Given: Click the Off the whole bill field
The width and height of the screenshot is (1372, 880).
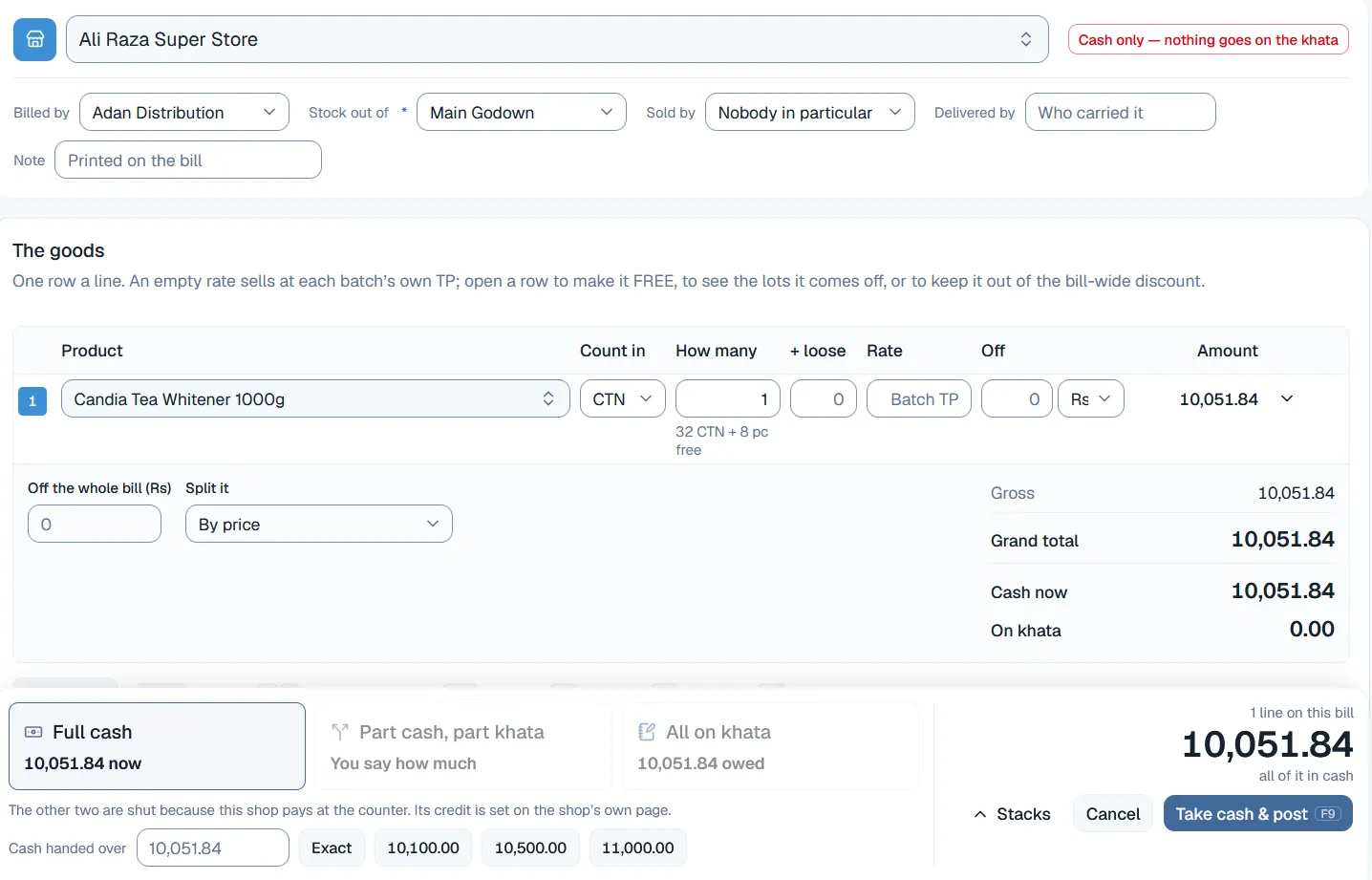Looking at the screenshot, I should point(95,524).
